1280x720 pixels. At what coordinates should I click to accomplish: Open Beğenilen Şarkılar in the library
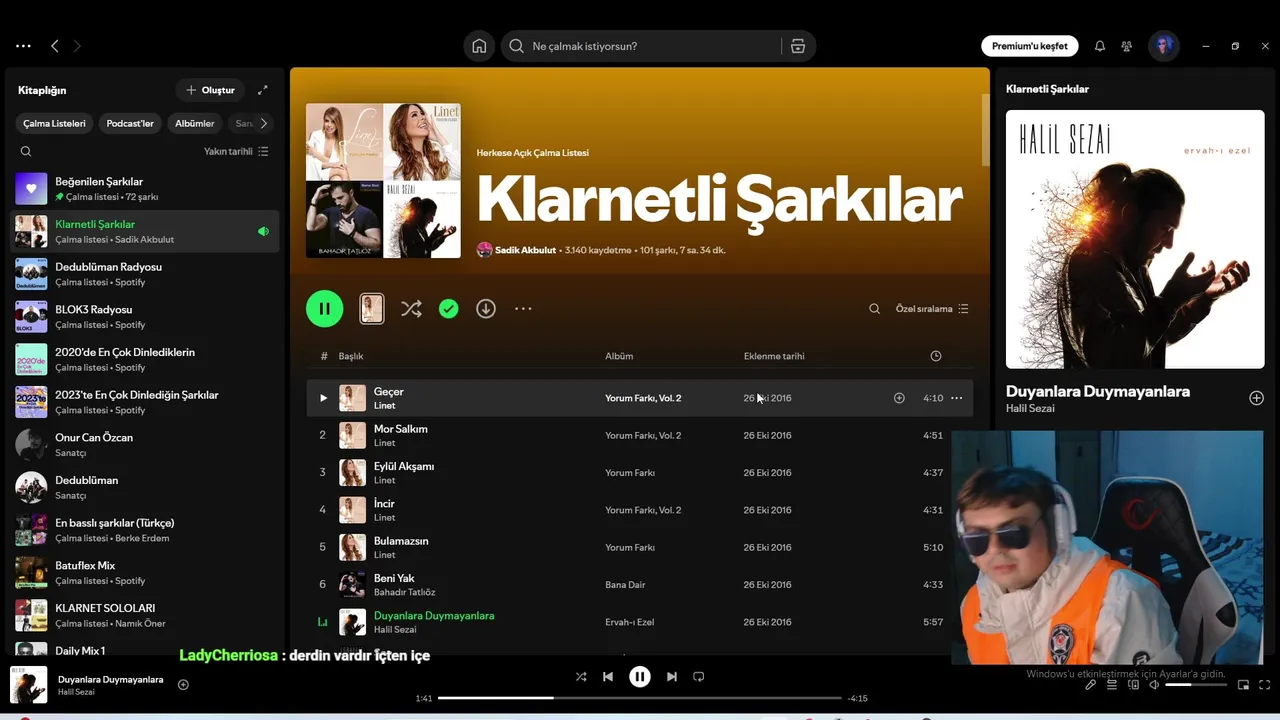145,188
